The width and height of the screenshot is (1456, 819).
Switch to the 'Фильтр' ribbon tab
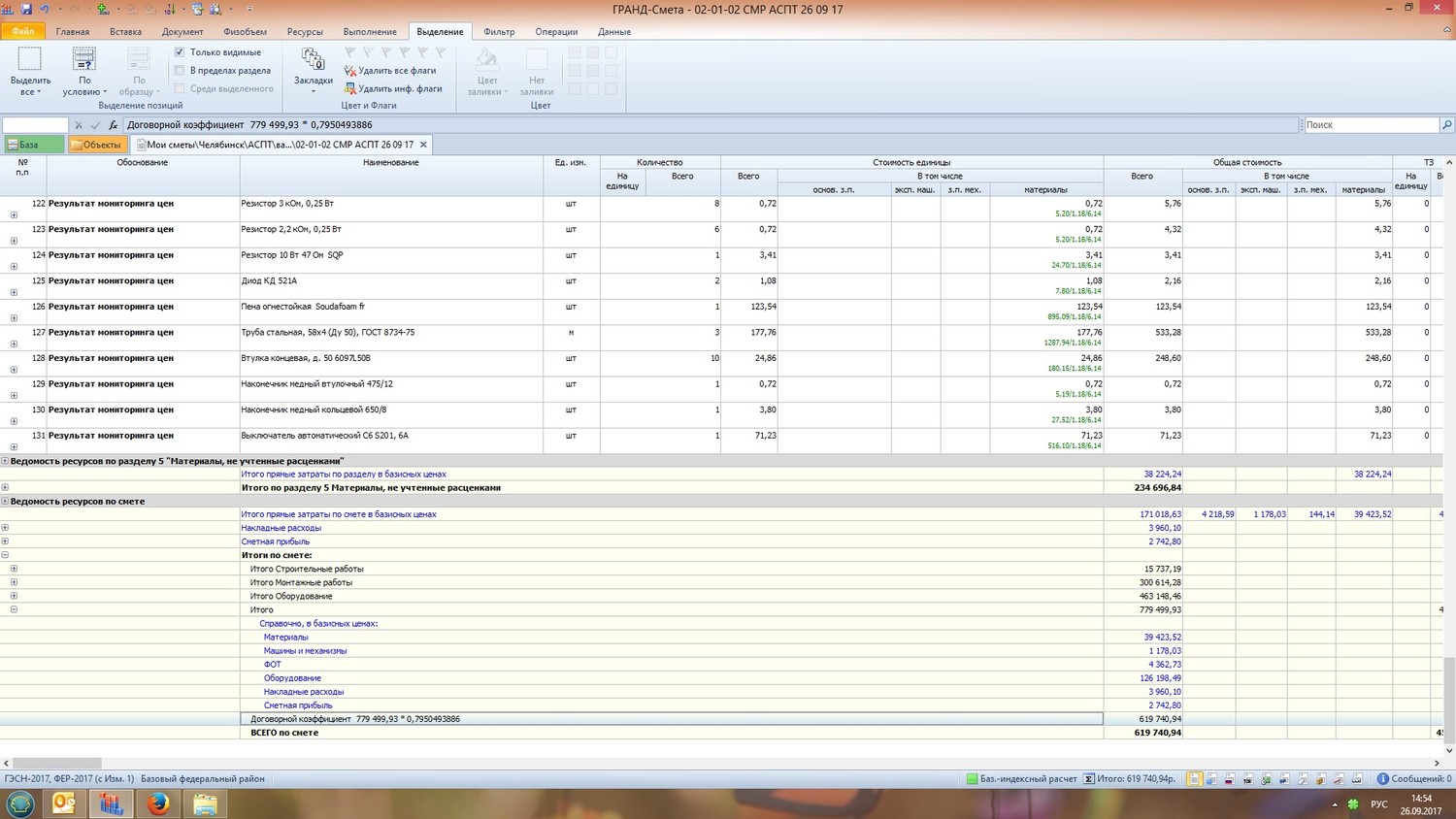pos(499,32)
